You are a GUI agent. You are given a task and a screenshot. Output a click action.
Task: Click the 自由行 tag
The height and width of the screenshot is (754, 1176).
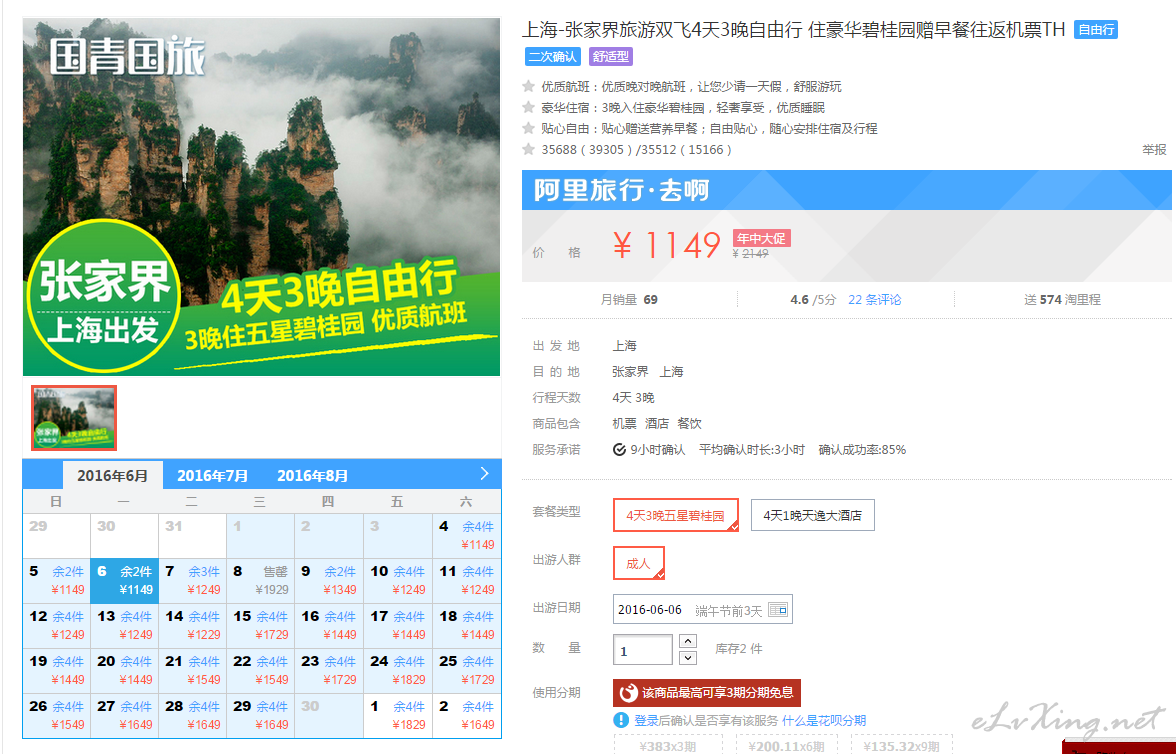1096,30
